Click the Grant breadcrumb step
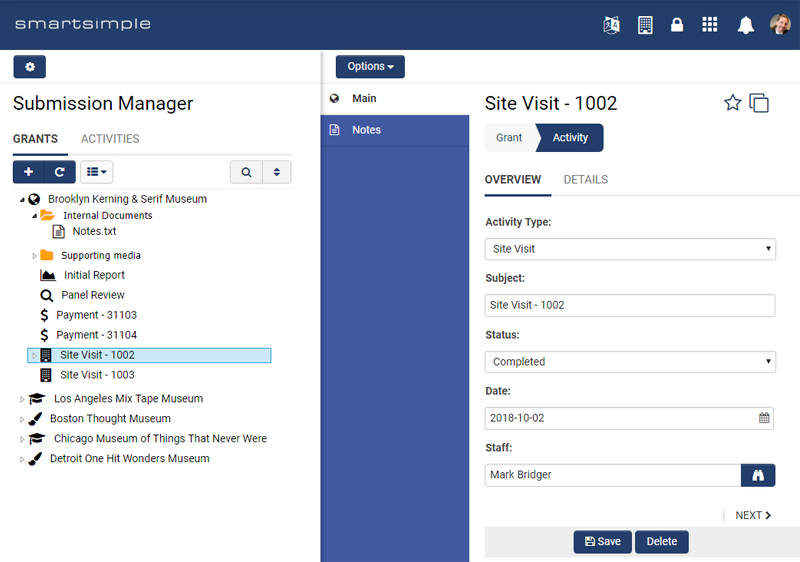The height and width of the screenshot is (562, 800). 509,138
